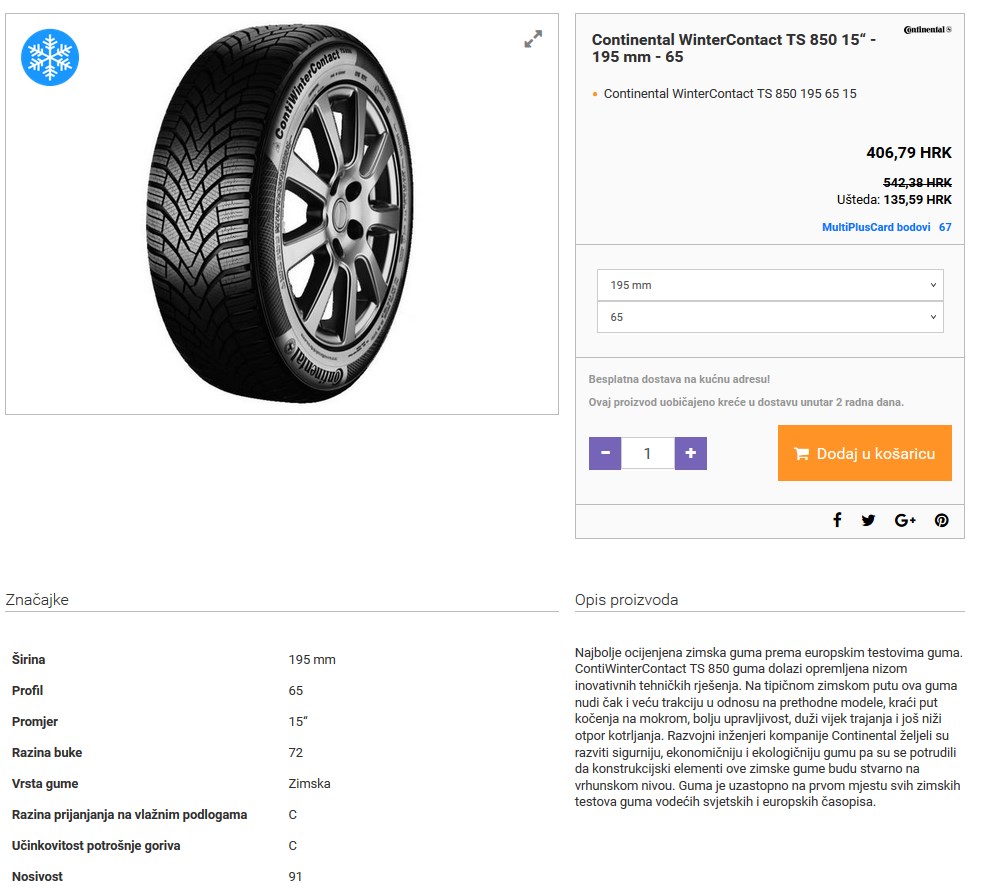991x894 pixels.
Task: Pin the product on Pinterest
Action: click(941, 520)
